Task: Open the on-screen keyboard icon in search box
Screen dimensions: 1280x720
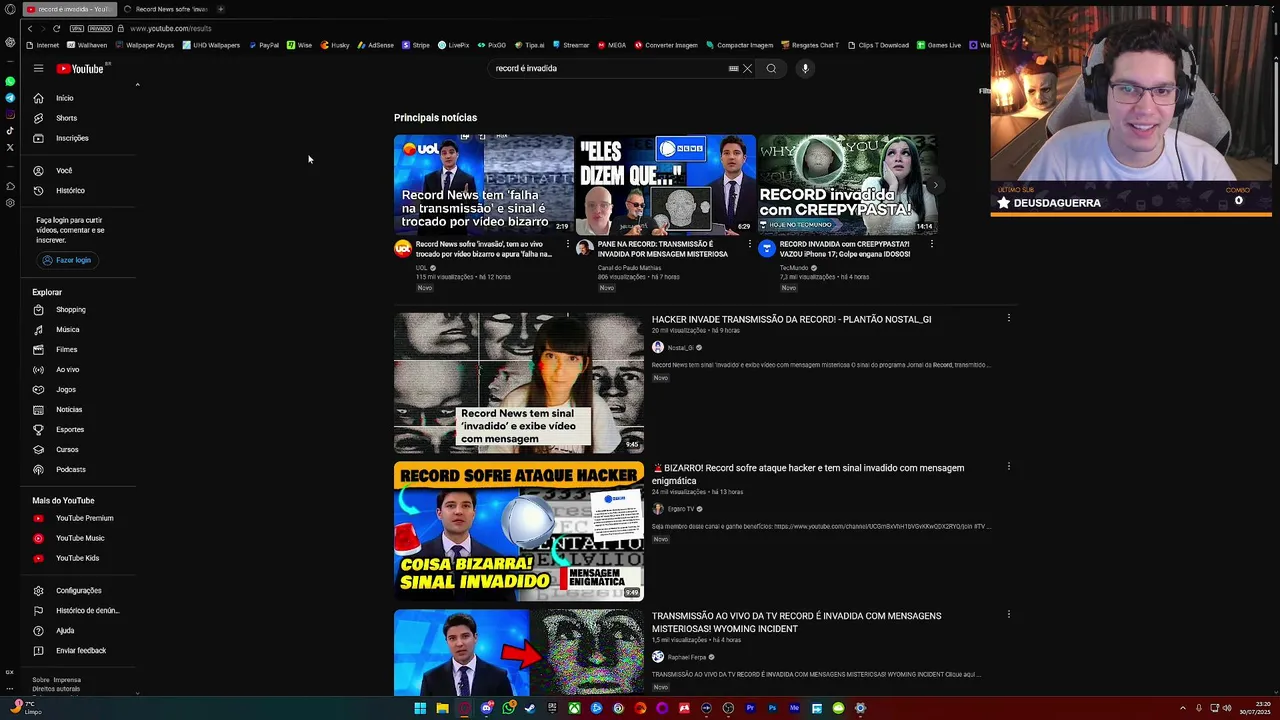Action: pyautogui.click(x=733, y=69)
